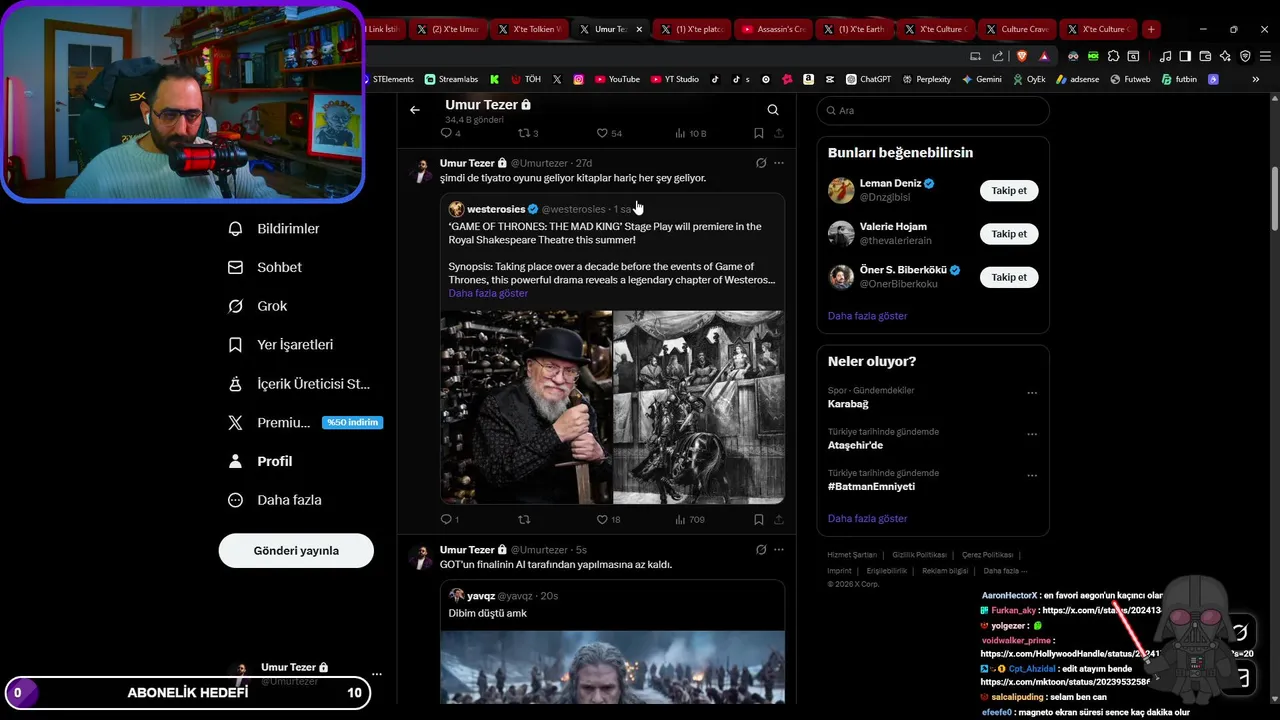Open options for the #BatmanEmniyeti trend
1280x720 pixels.
pos(1032,475)
